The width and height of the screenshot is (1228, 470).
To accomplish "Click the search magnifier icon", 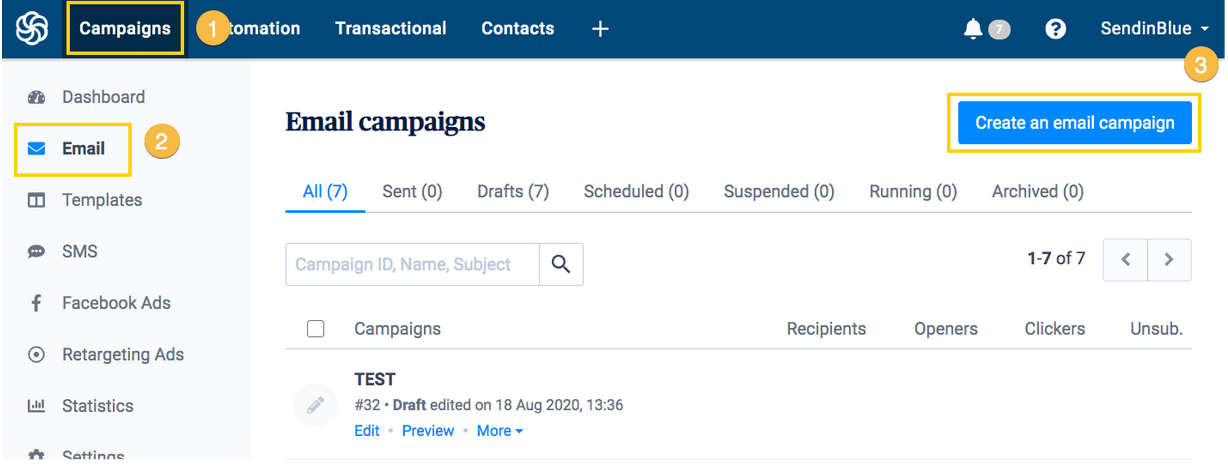I will pos(561,264).
